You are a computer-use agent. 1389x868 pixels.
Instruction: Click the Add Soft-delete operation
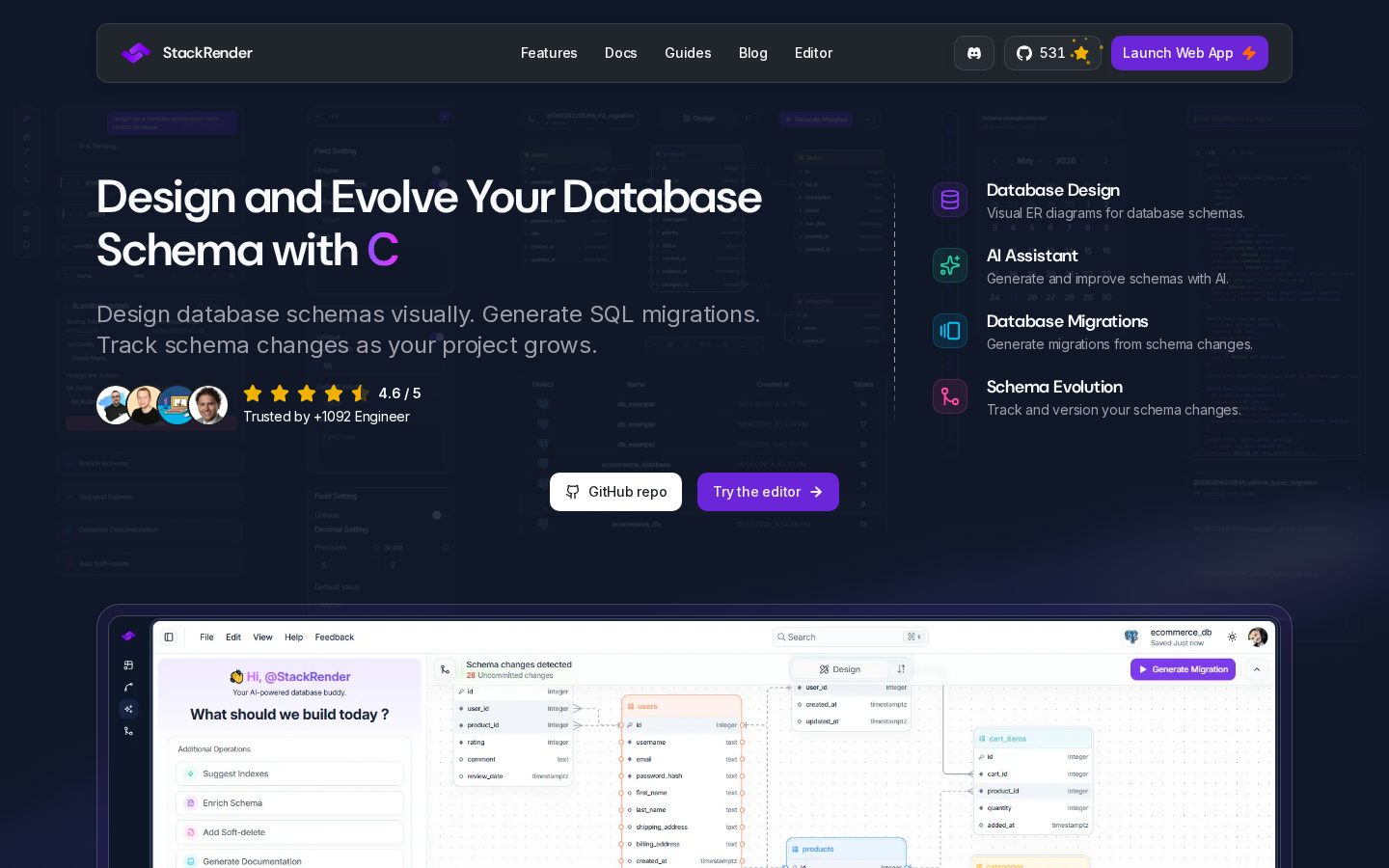pyautogui.click(x=289, y=832)
